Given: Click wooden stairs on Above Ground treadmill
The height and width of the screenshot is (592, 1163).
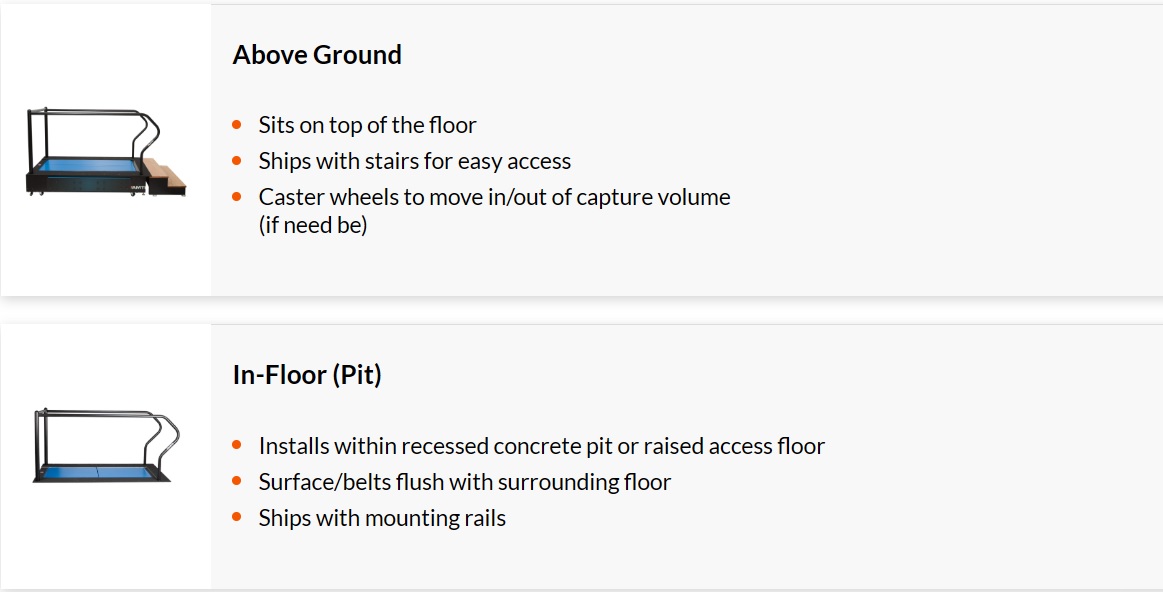Looking at the screenshot, I should coord(164,177).
